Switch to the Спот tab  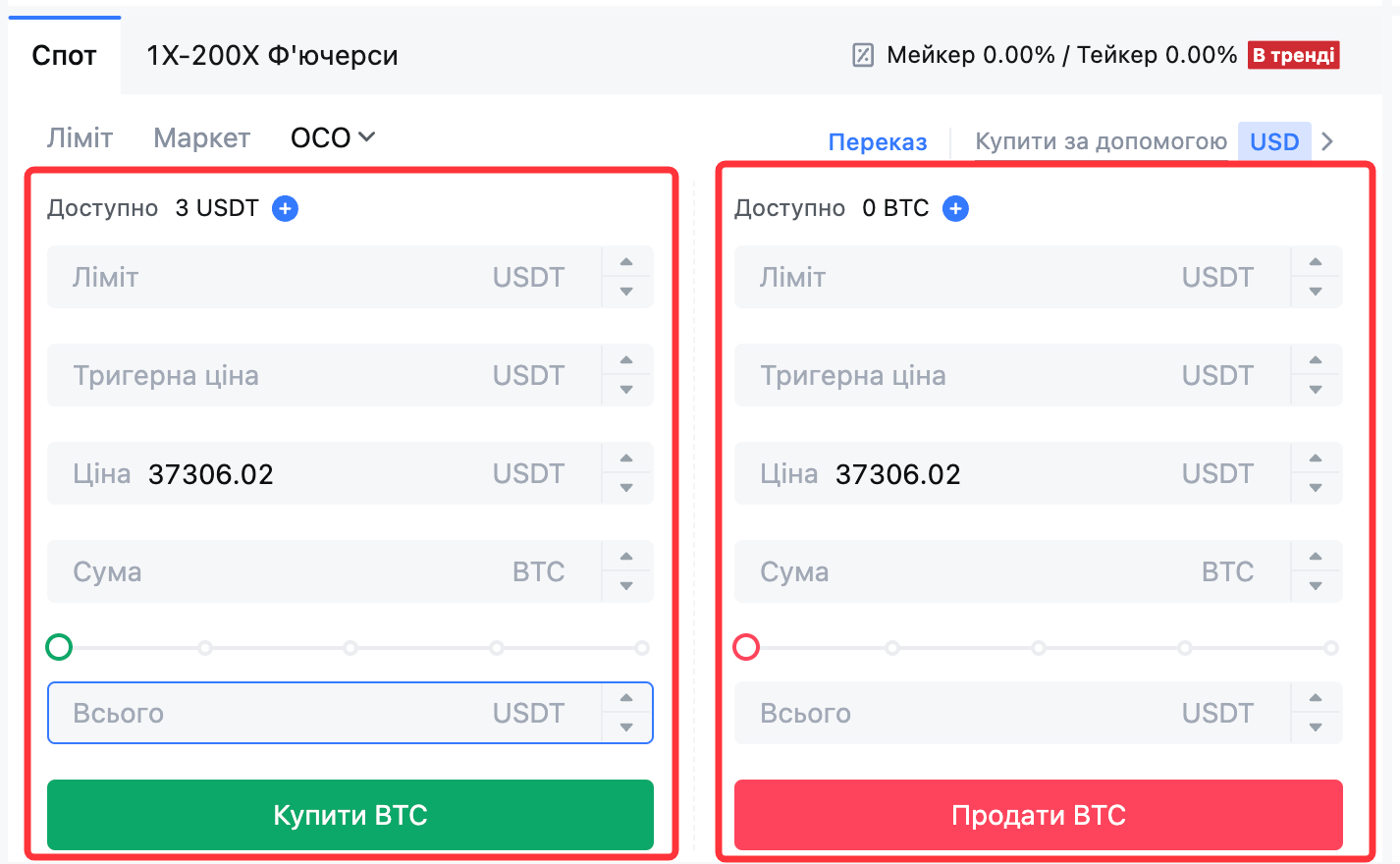tap(64, 55)
